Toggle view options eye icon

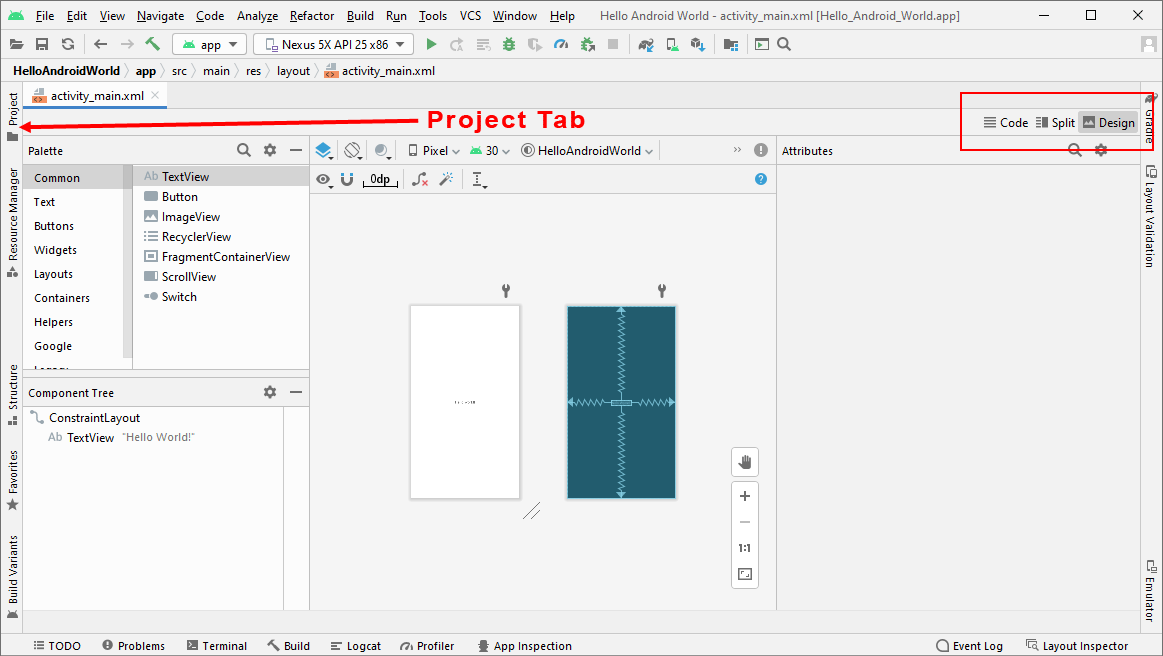(x=324, y=180)
